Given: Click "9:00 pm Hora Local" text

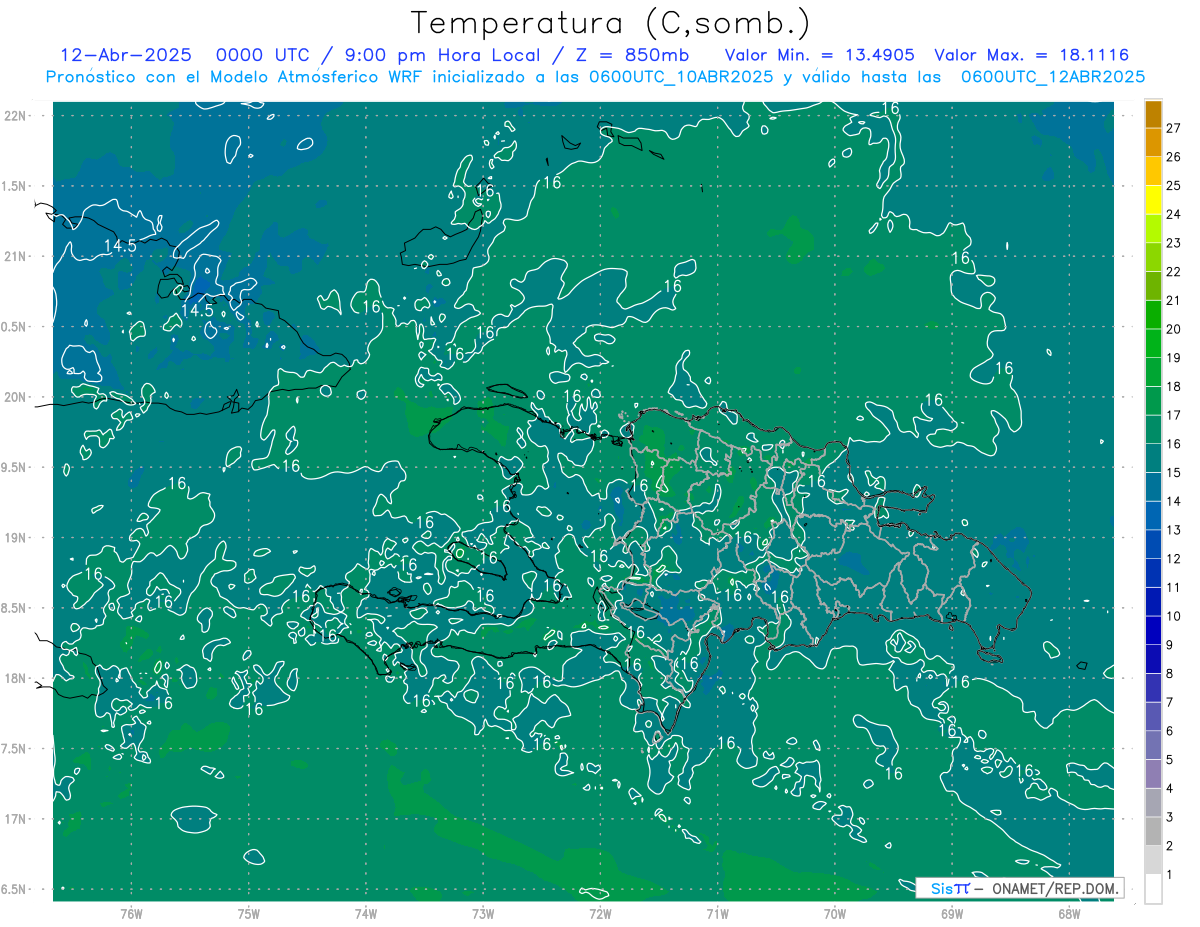Looking at the screenshot, I should click(x=444, y=55).
